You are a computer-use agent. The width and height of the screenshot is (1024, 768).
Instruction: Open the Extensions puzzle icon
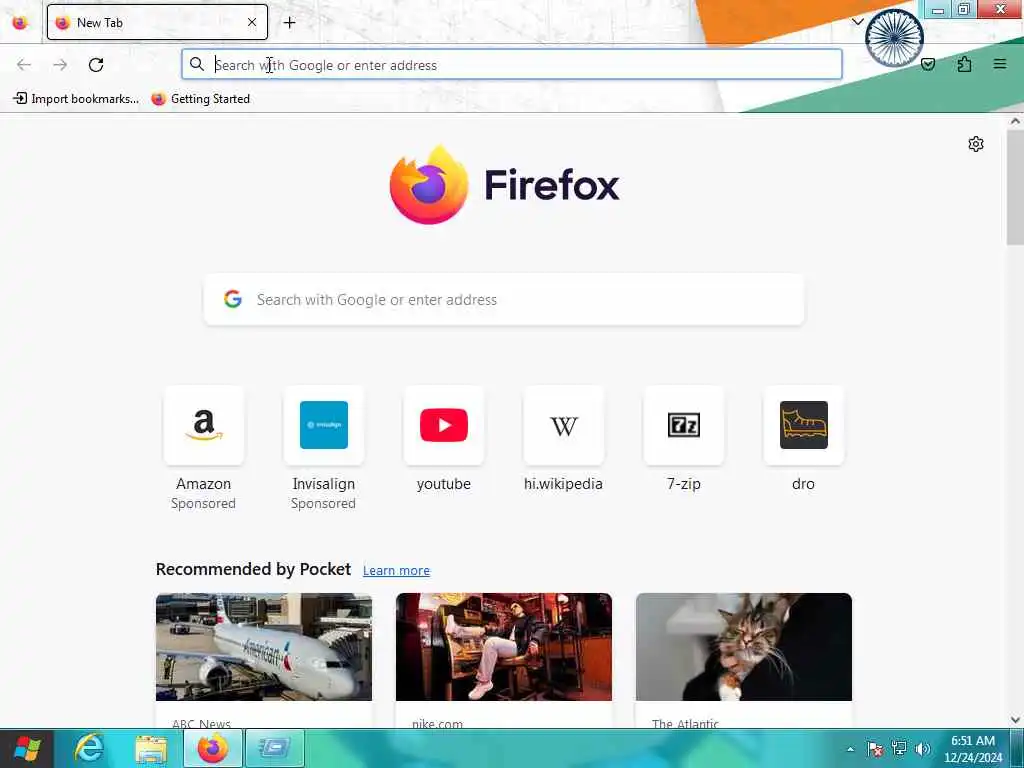[964, 64]
